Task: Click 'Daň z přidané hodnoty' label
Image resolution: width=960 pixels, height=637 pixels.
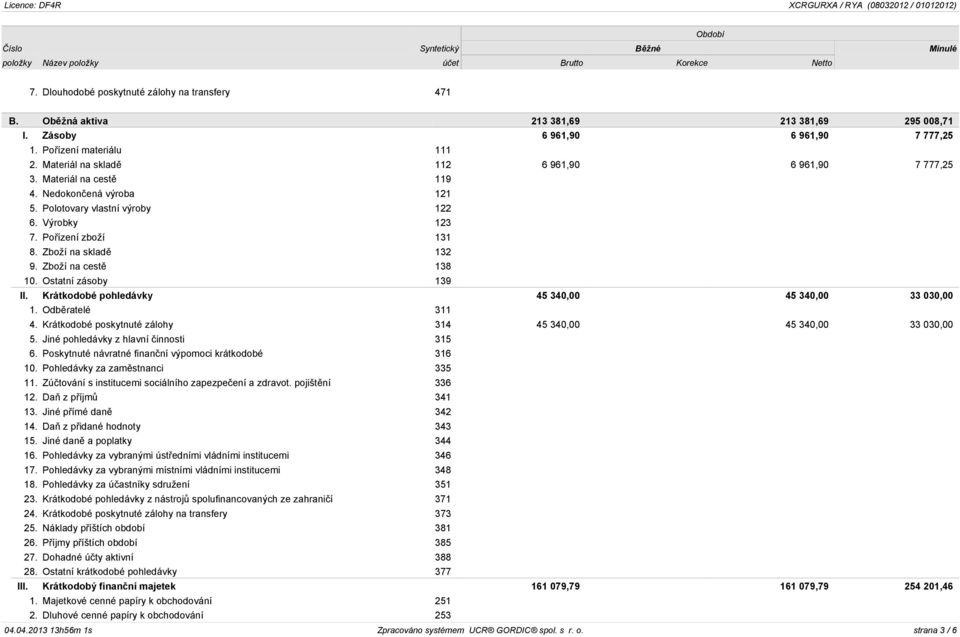Action: [91, 426]
